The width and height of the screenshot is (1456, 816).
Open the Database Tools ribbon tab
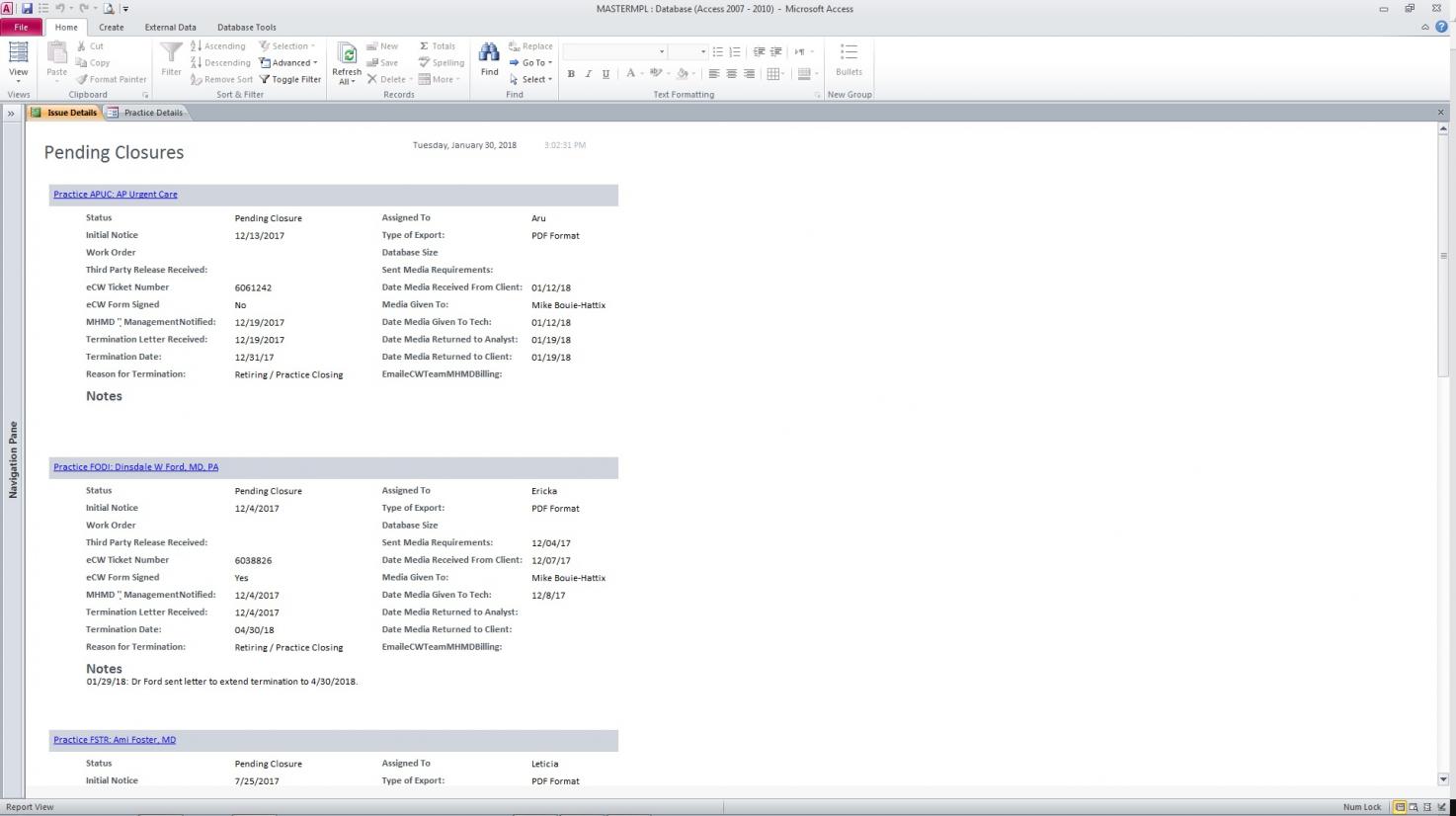[246, 28]
